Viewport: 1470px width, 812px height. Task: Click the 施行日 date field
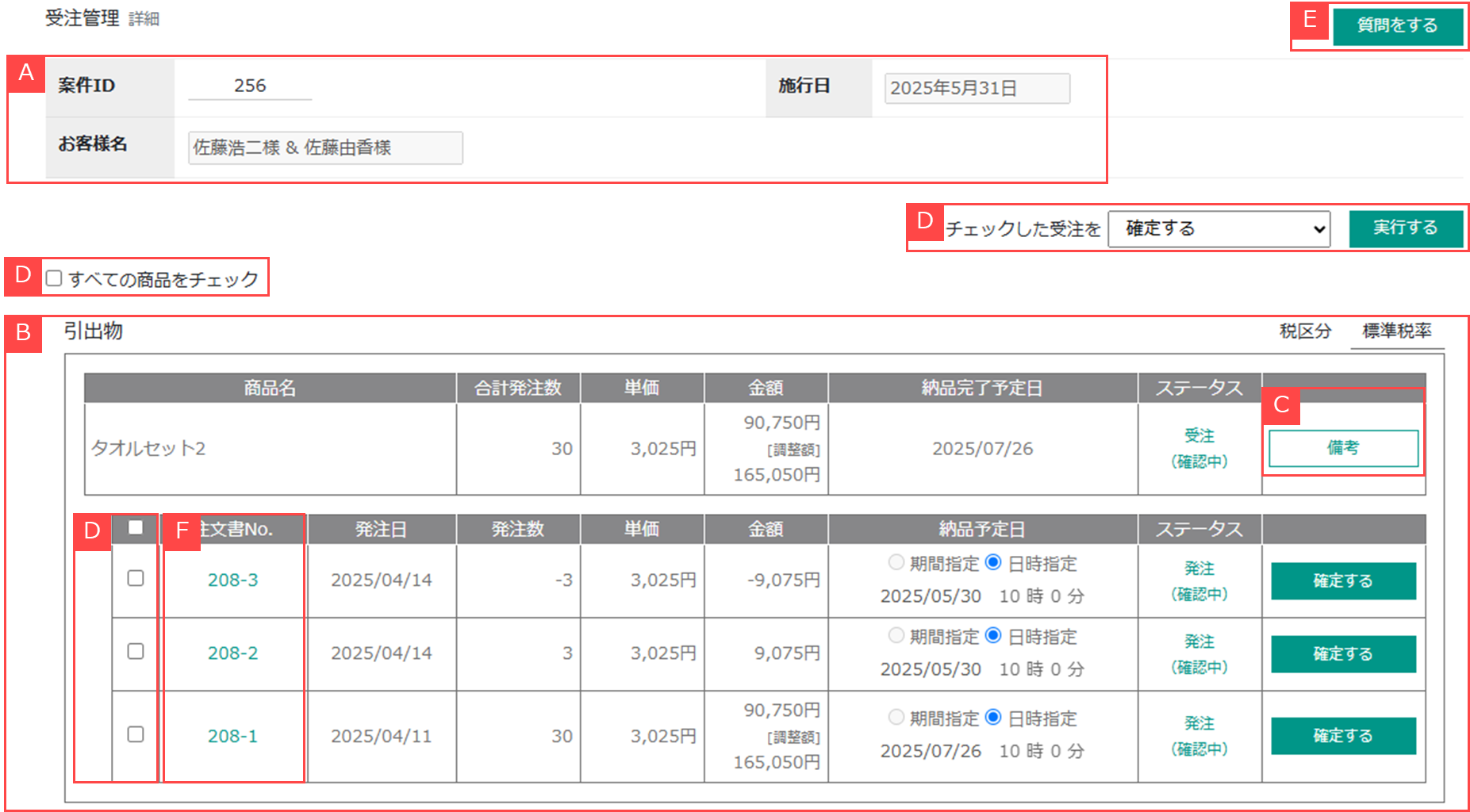977,88
